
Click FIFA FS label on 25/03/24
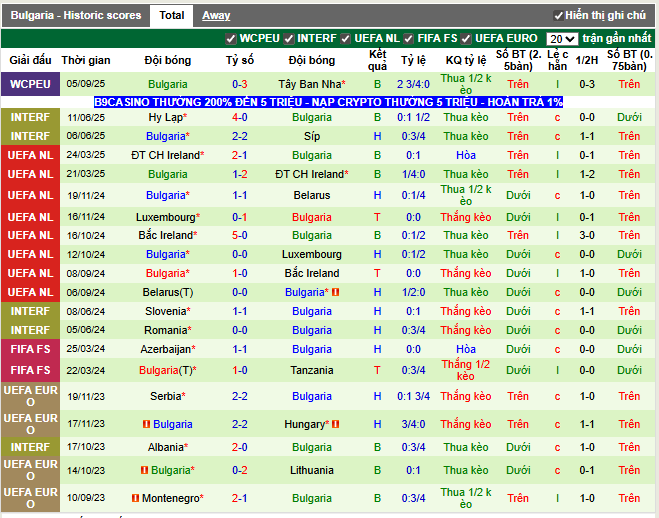tap(30, 349)
